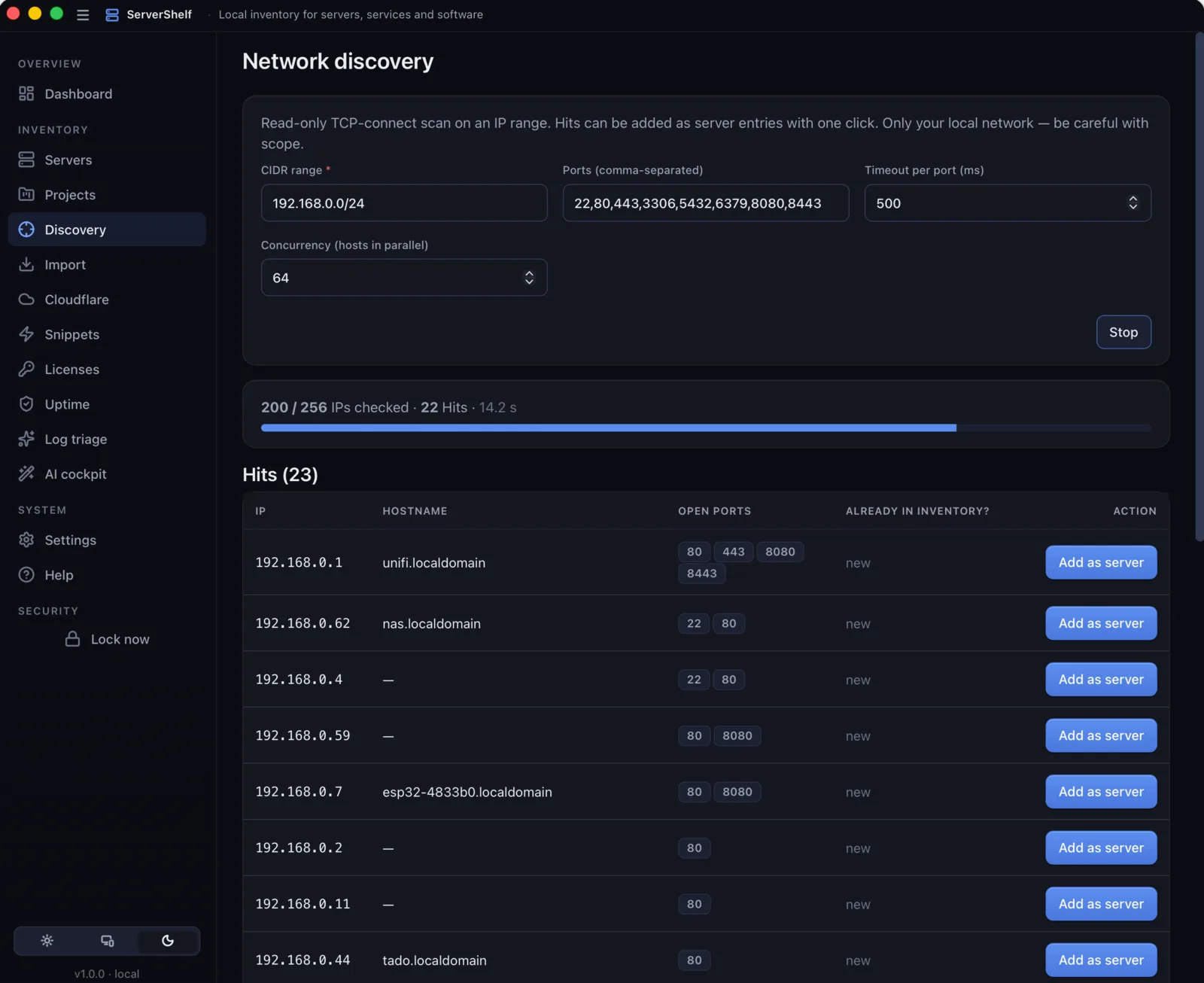Open the Dashboard page
The height and width of the screenshot is (983, 1204).
coord(107,93)
